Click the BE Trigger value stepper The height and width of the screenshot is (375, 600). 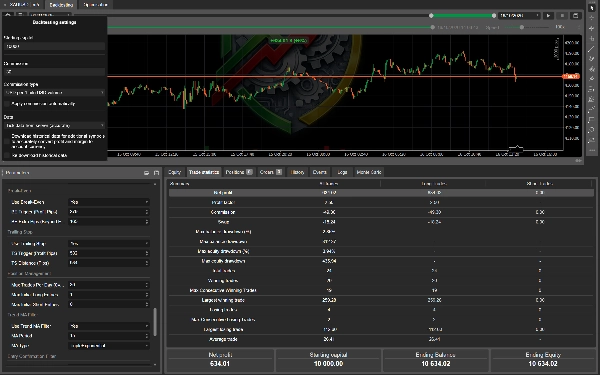147,212
